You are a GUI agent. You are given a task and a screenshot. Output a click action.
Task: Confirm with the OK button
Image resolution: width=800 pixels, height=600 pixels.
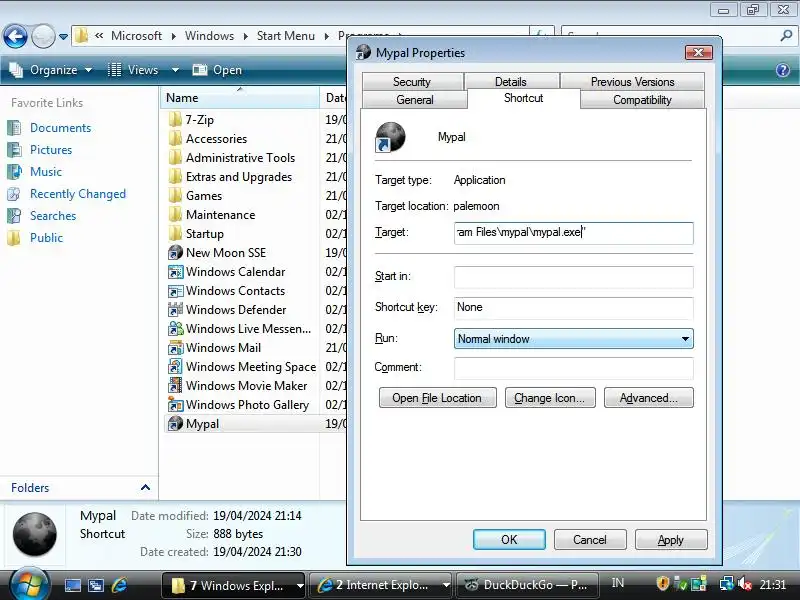tap(509, 540)
